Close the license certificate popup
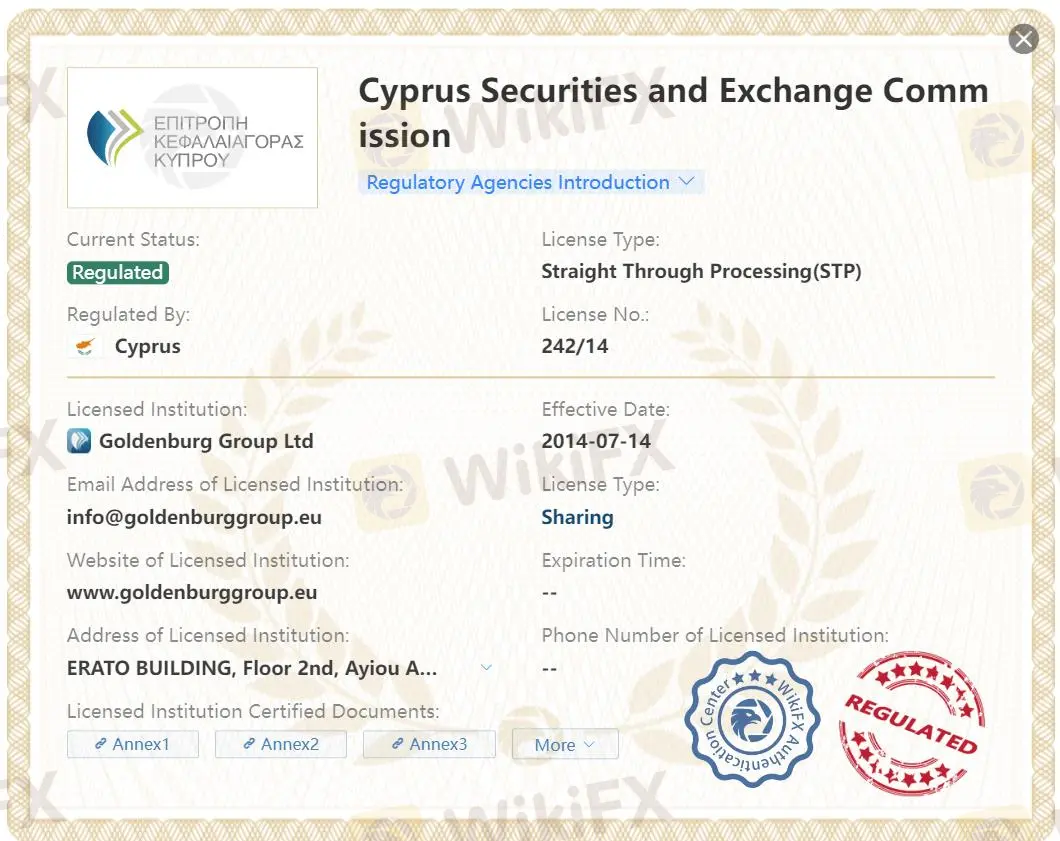 [x=1023, y=39]
